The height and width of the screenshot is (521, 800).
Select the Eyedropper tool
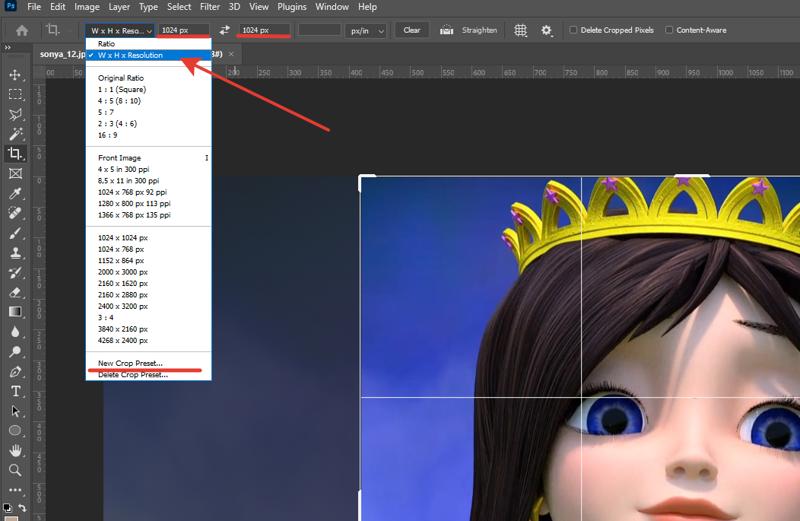15,193
